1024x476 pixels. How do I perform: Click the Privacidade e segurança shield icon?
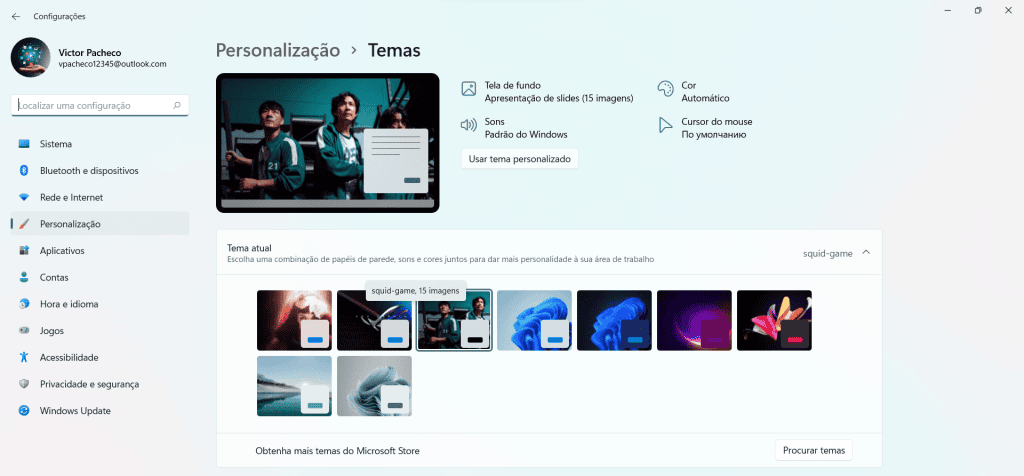pyautogui.click(x=24, y=384)
